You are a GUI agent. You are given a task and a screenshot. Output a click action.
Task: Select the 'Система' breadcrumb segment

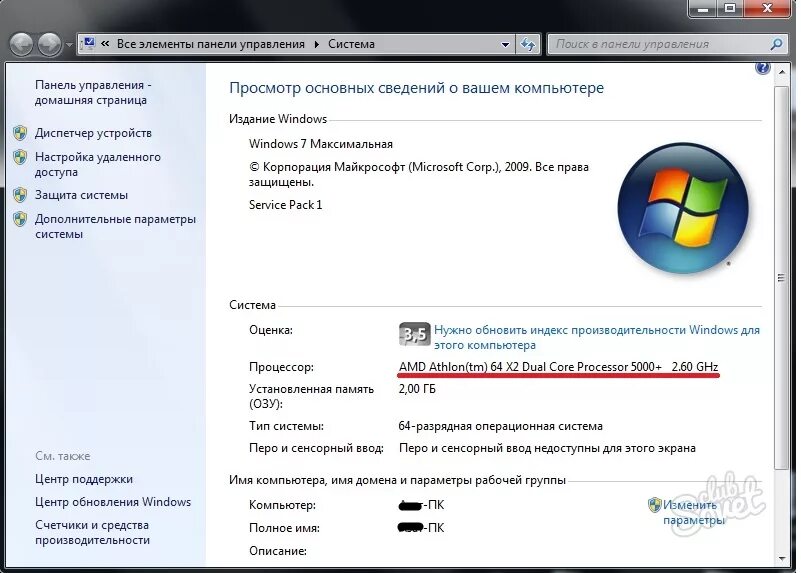[x=351, y=44]
